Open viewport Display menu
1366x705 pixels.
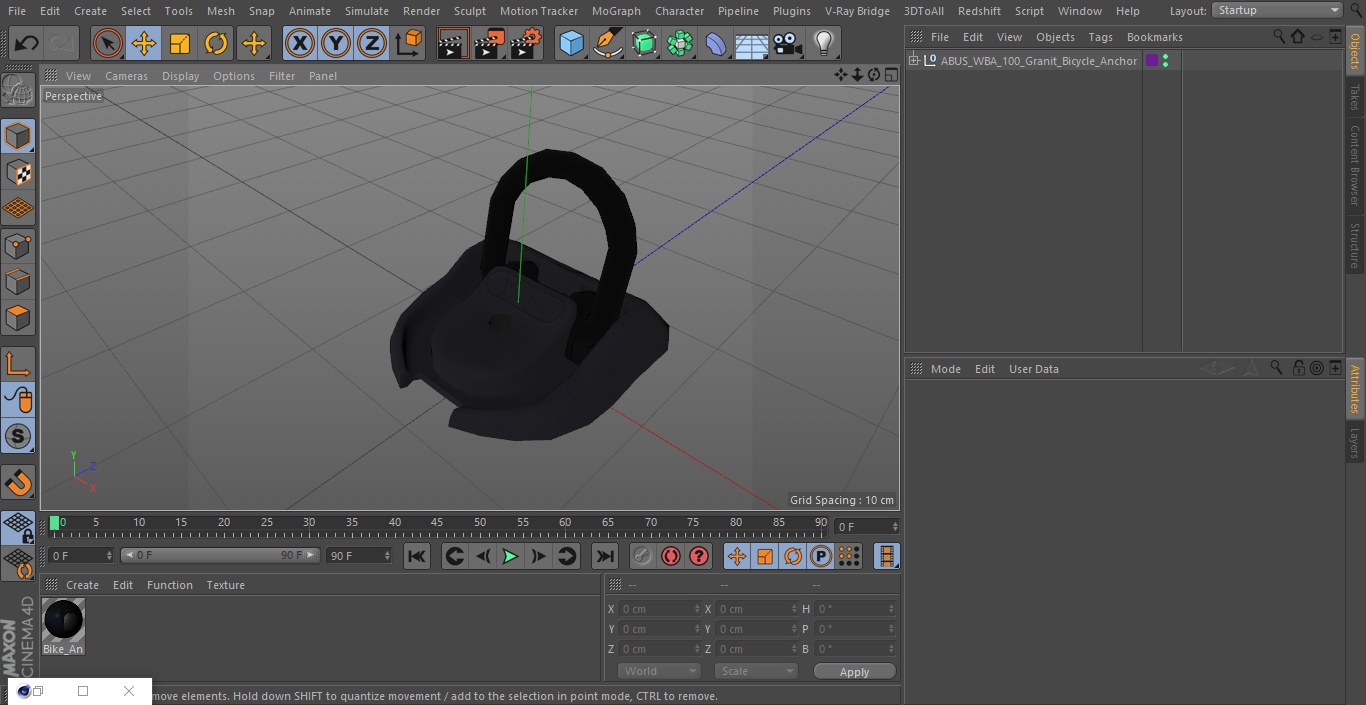180,76
